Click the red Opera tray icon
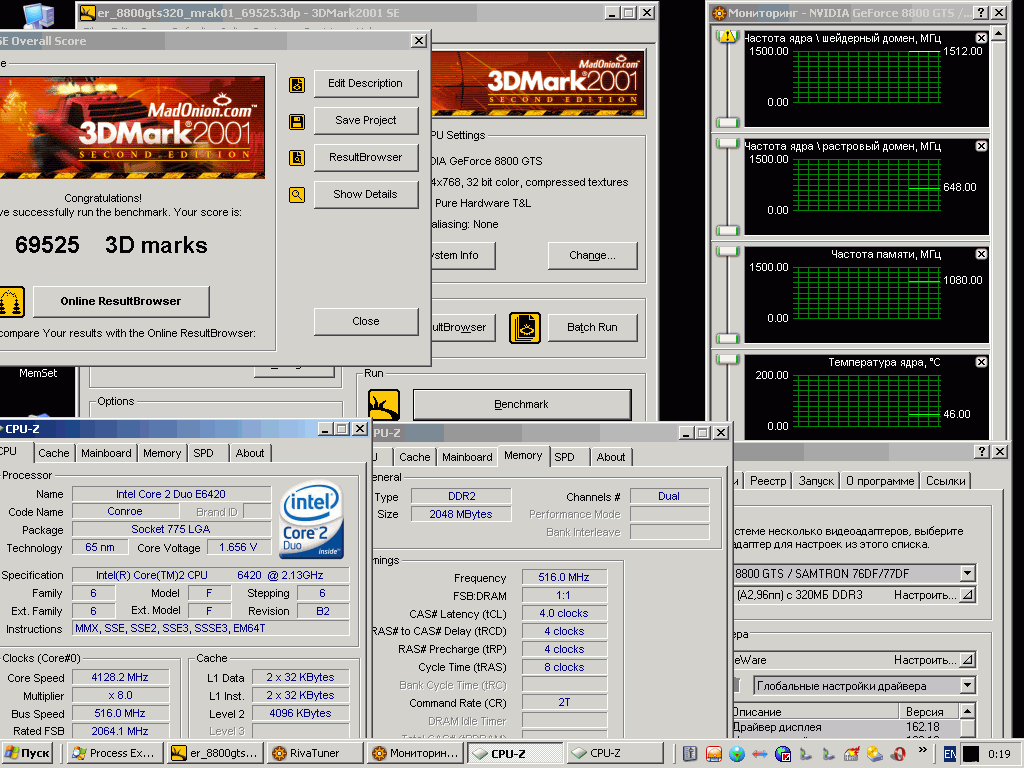This screenshot has height=768, width=1024. (x=898, y=754)
